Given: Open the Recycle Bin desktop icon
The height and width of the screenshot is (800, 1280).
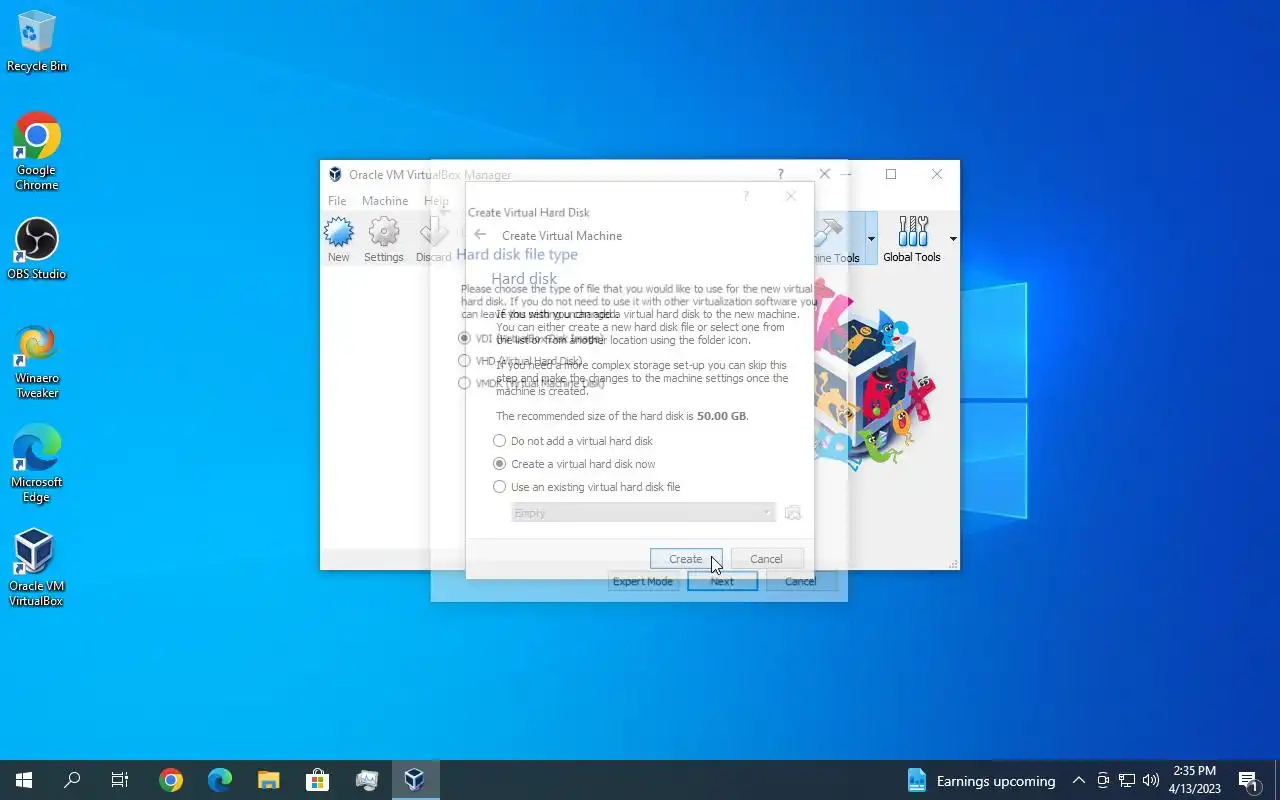Looking at the screenshot, I should [37, 42].
